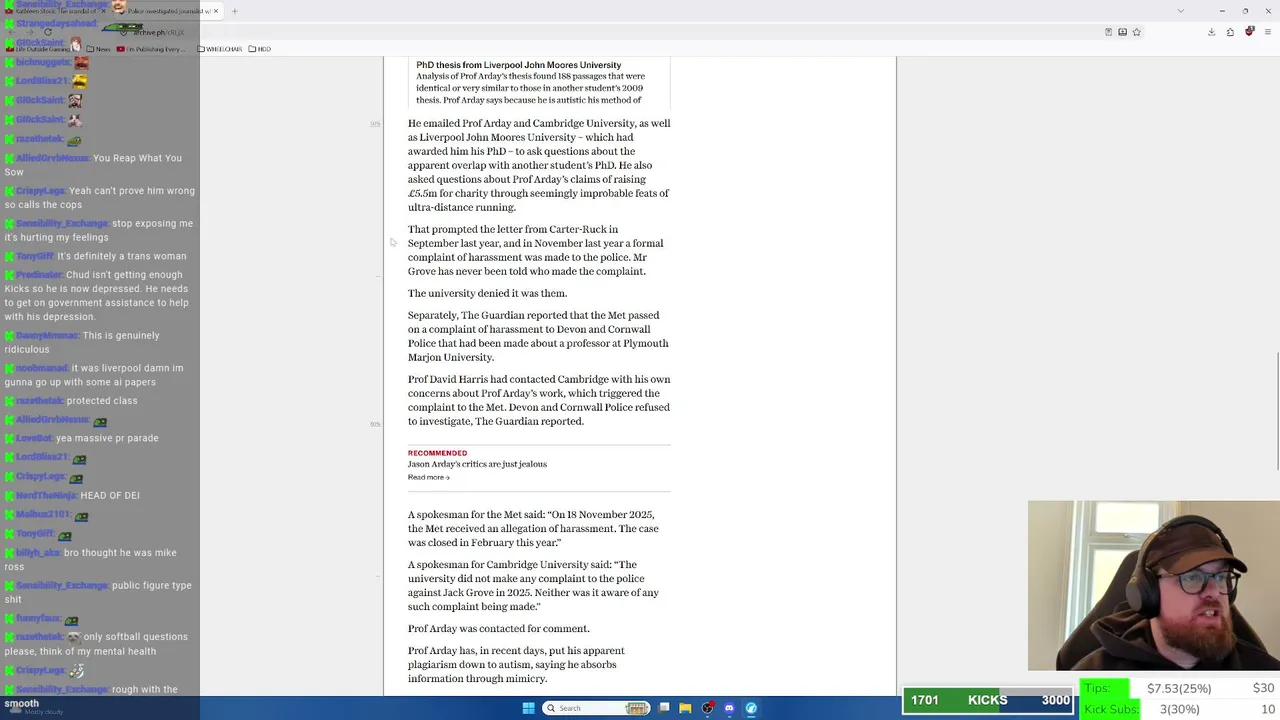The height and width of the screenshot is (720, 1280).
Task: Bookmark this page with the star icon
Action: tap(1136, 32)
